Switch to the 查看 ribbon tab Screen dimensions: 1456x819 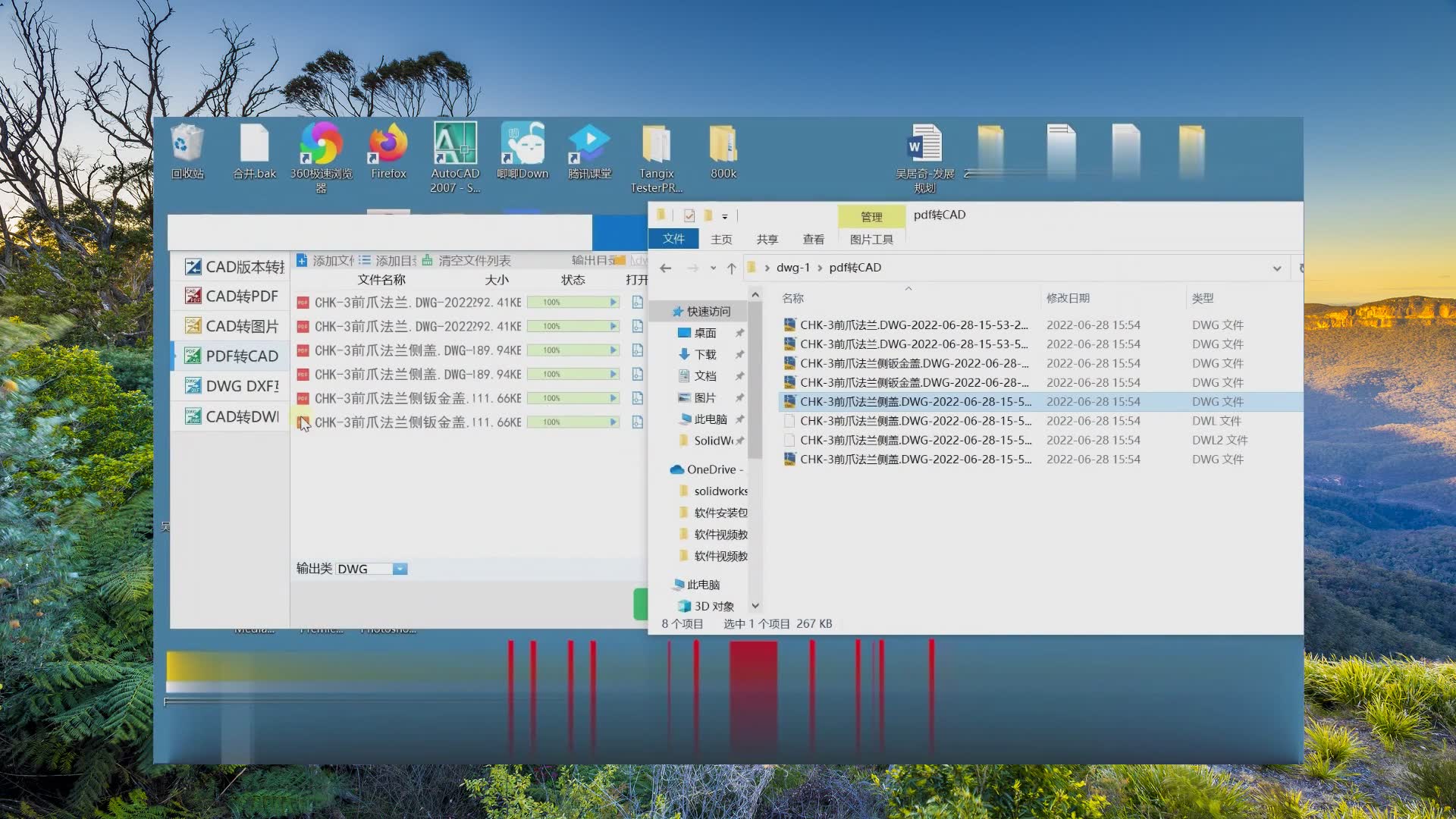click(813, 240)
